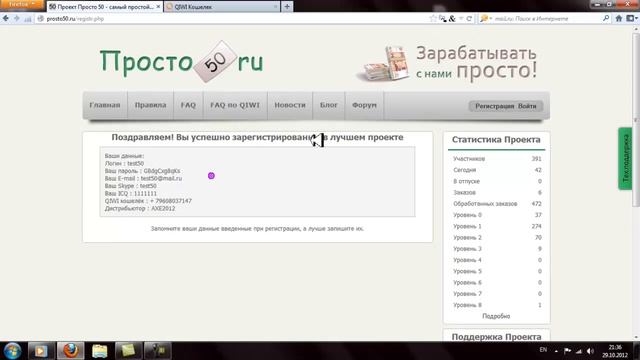The image size is (640, 360).
Task: Open the Firefox menu button
Action: pyautogui.click(x=22, y=4)
